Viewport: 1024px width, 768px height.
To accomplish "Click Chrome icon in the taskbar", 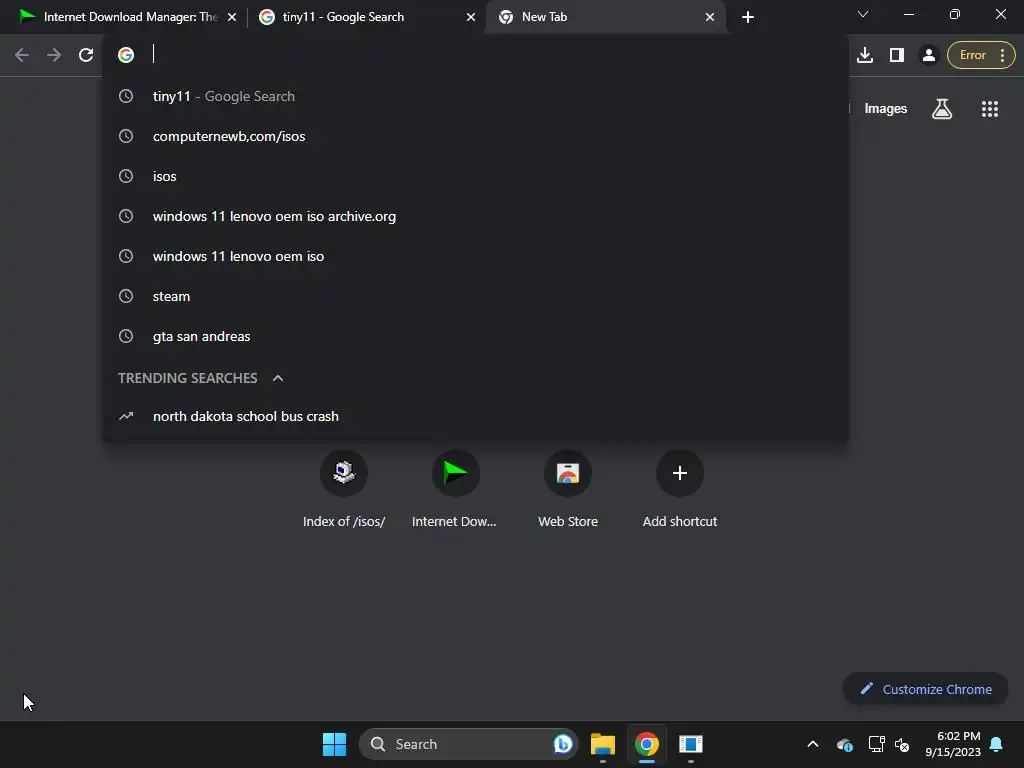I will coord(647,744).
